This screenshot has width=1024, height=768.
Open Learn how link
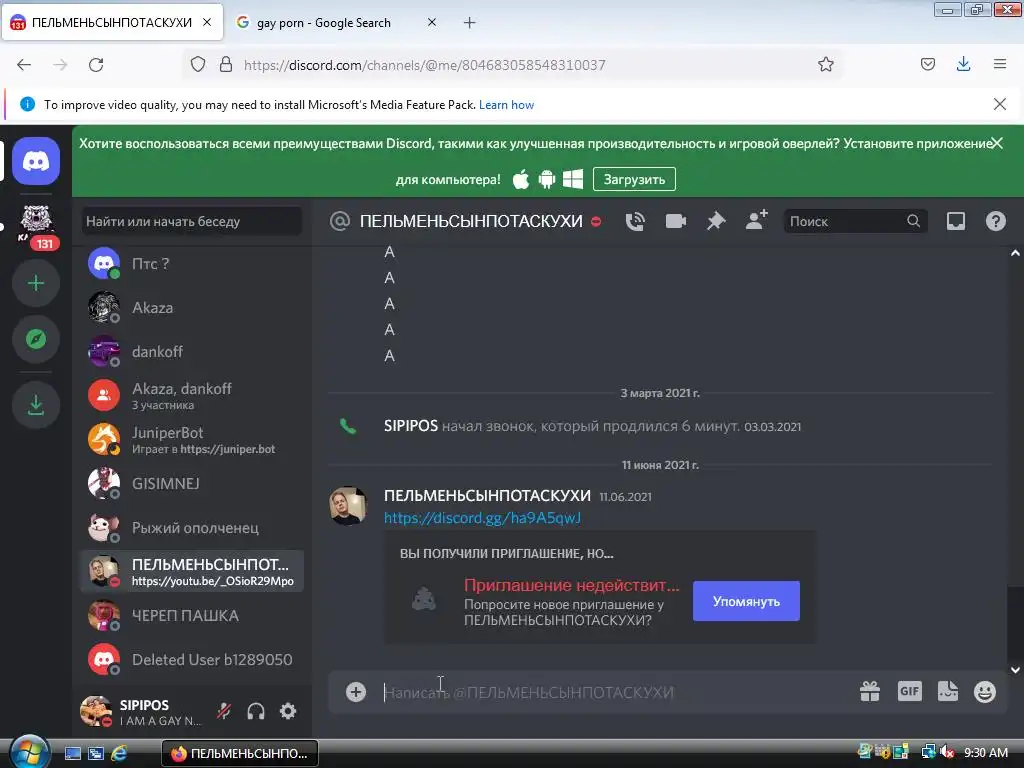(x=506, y=104)
